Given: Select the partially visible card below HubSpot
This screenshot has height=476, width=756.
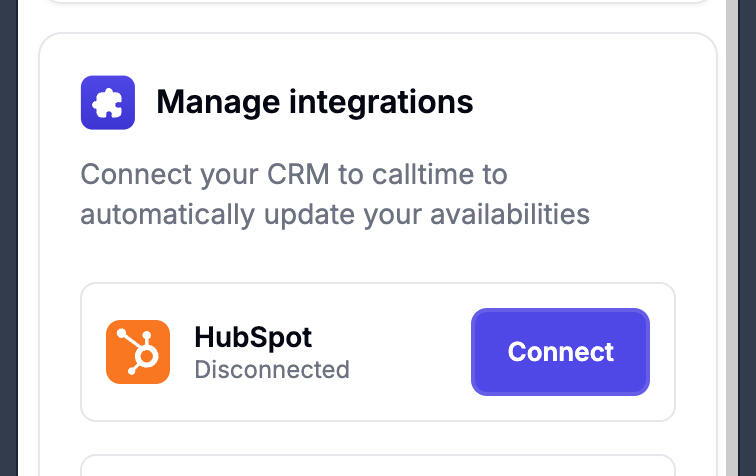Looking at the screenshot, I should (x=378, y=466).
